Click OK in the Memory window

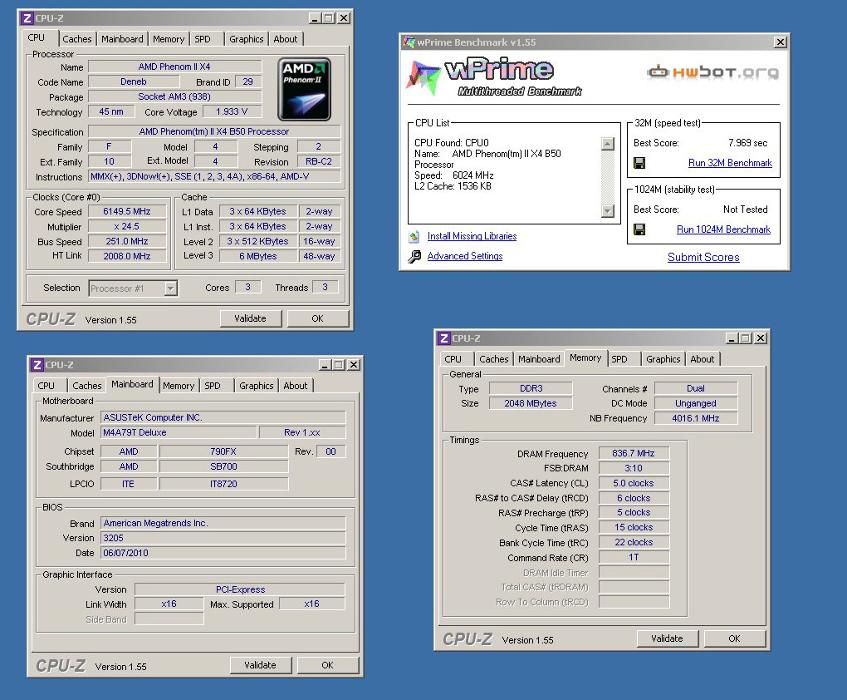[x=735, y=638]
